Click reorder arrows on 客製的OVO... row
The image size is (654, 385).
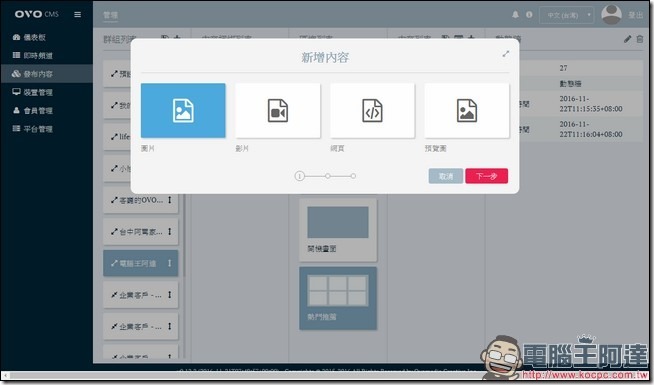[170, 200]
